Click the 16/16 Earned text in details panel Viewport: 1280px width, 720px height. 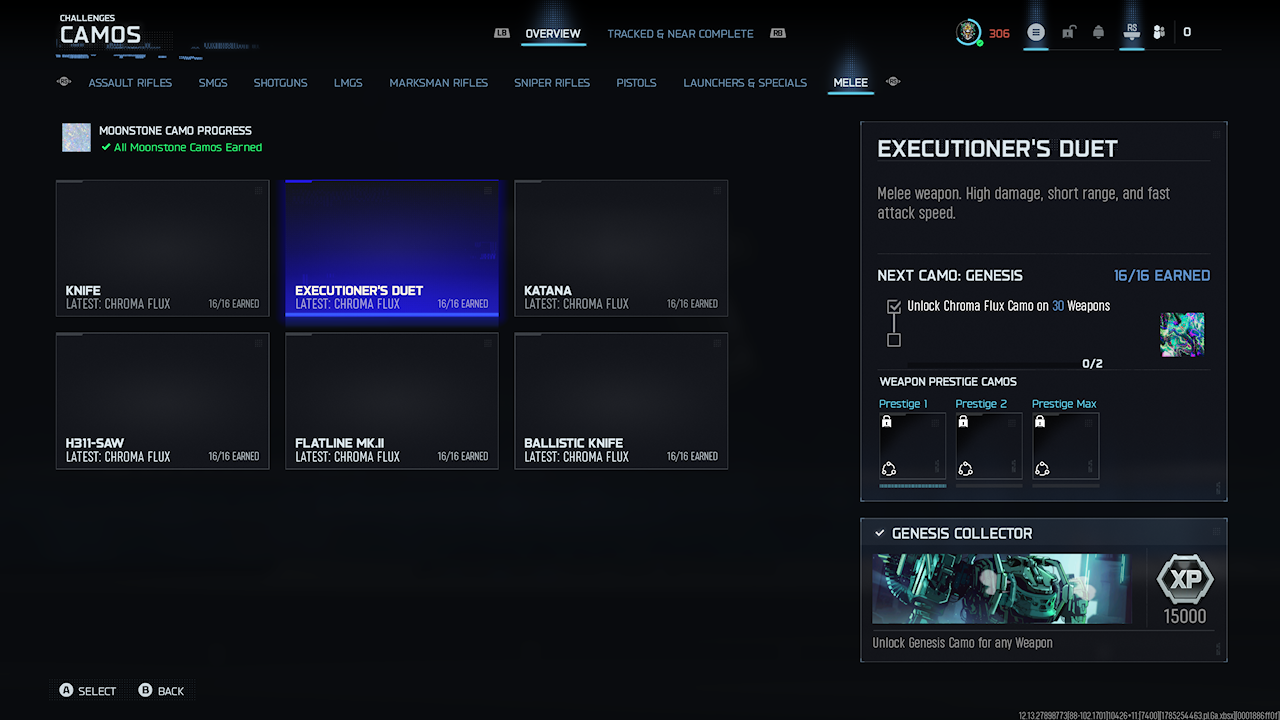click(x=1162, y=275)
